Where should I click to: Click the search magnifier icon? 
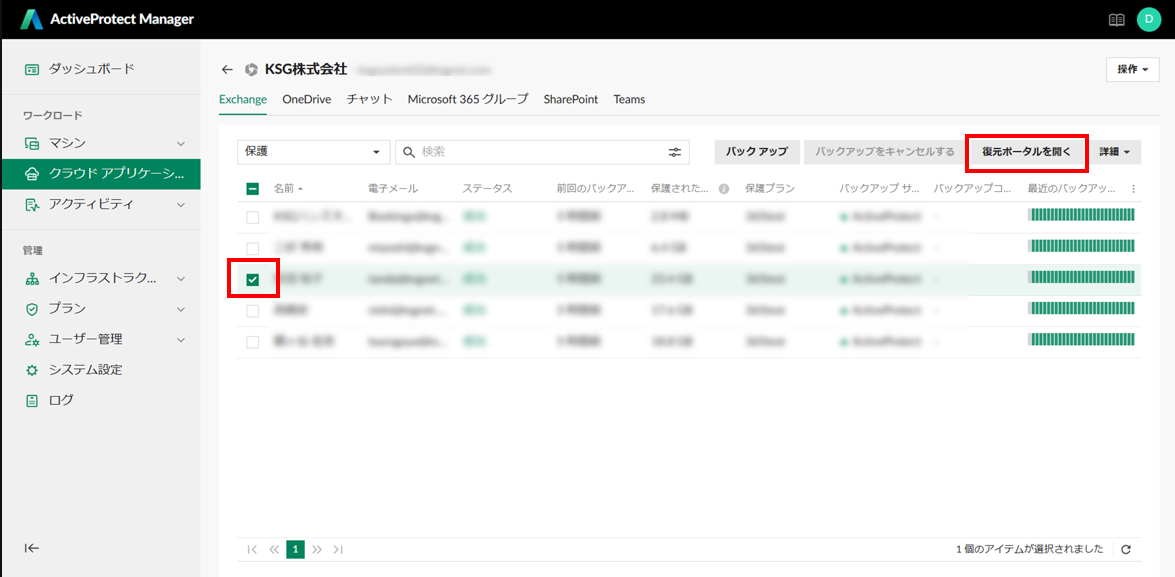[409, 152]
